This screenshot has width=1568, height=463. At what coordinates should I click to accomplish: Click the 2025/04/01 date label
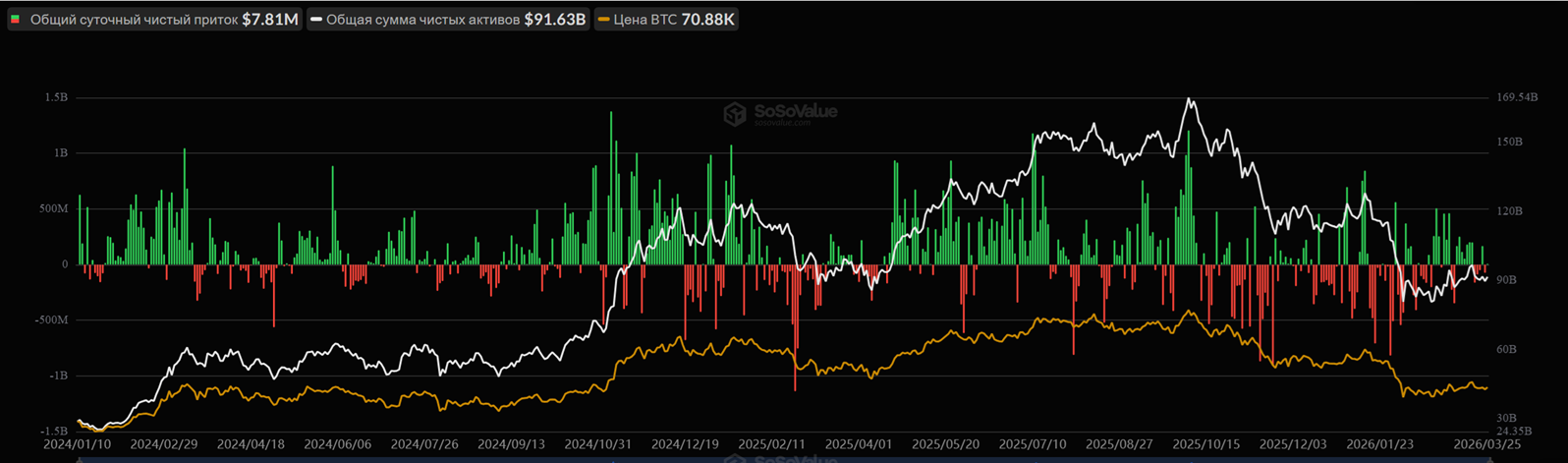859,444
